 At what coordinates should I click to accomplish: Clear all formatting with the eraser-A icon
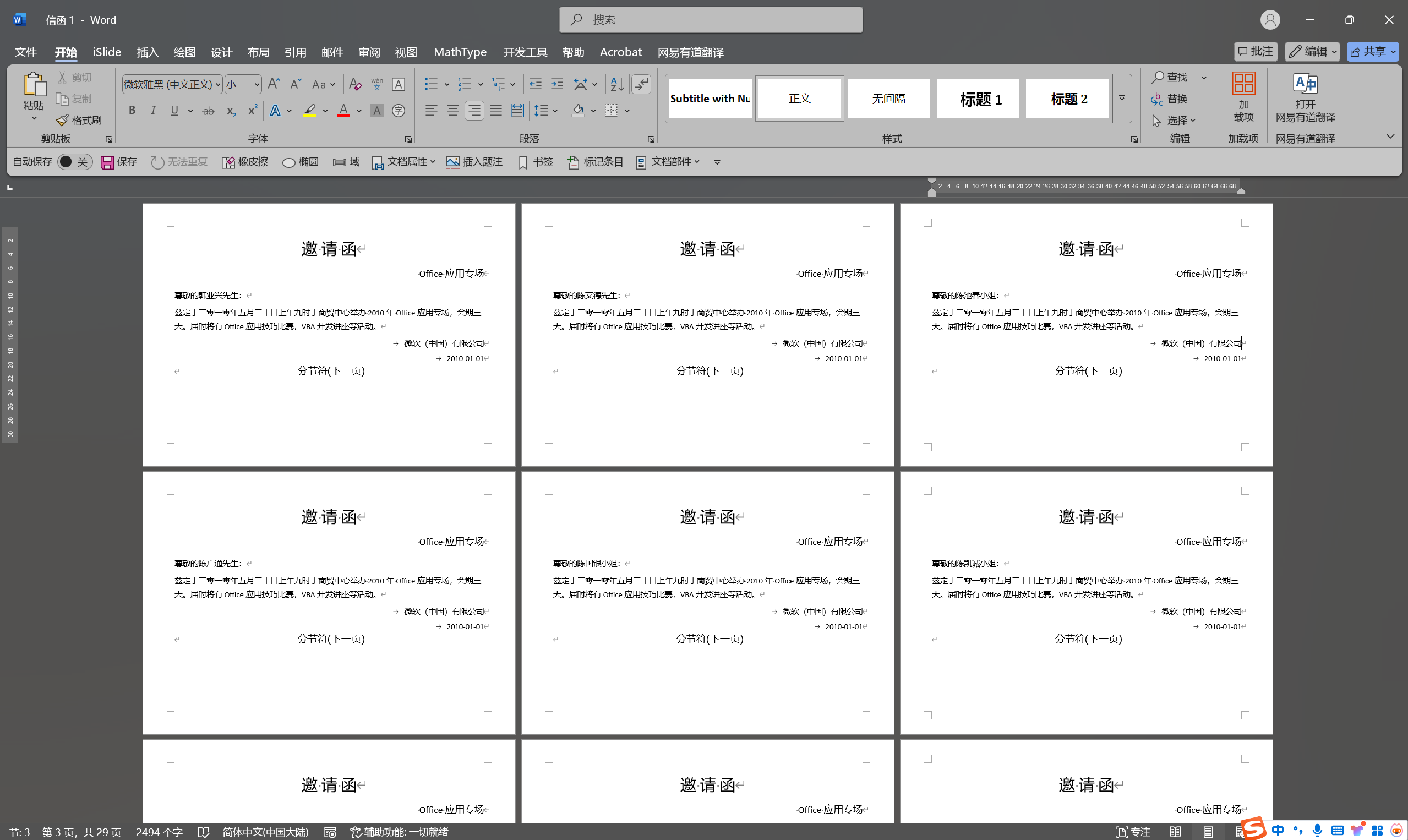coord(355,84)
